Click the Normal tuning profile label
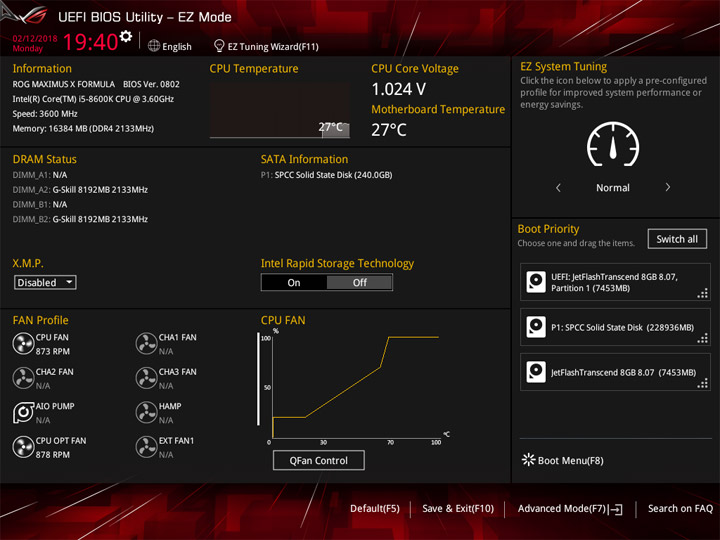This screenshot has height=540, width=720. point(613,187)
